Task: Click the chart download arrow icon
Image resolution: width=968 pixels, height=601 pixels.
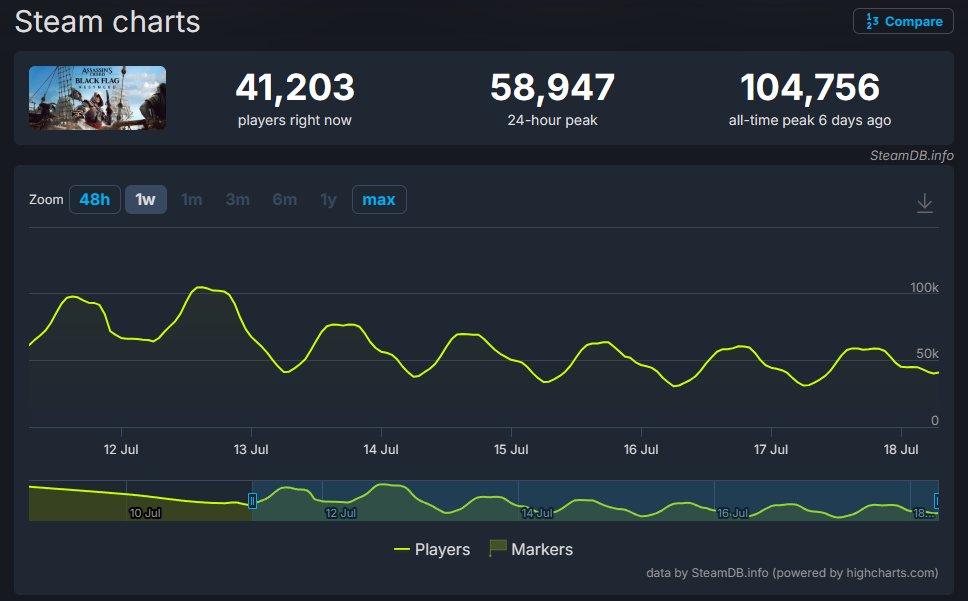Action: [924, 203]
